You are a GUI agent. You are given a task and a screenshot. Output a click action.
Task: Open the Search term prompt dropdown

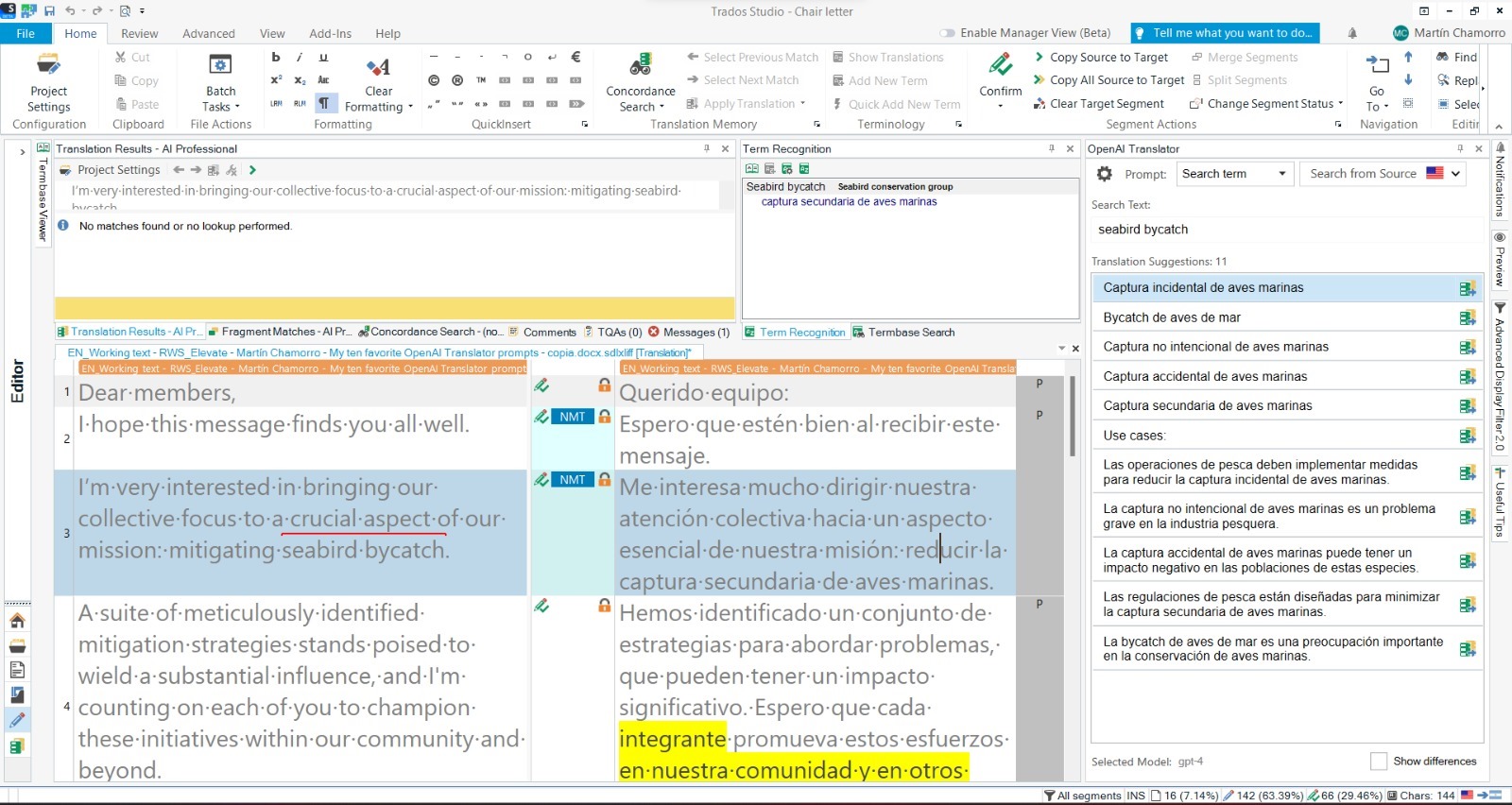[x=1233, y=174]
